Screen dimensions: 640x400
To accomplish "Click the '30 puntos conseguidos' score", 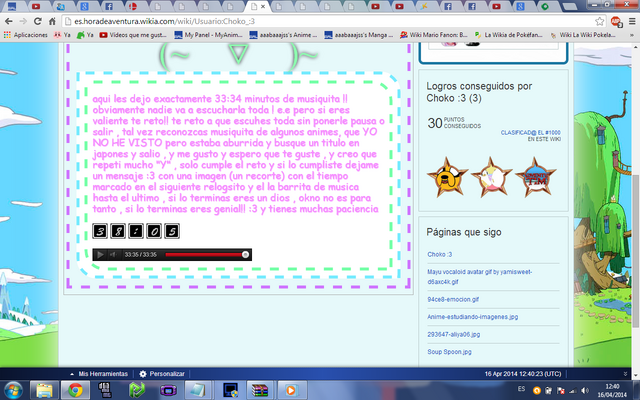I will [x=454, y=123].
